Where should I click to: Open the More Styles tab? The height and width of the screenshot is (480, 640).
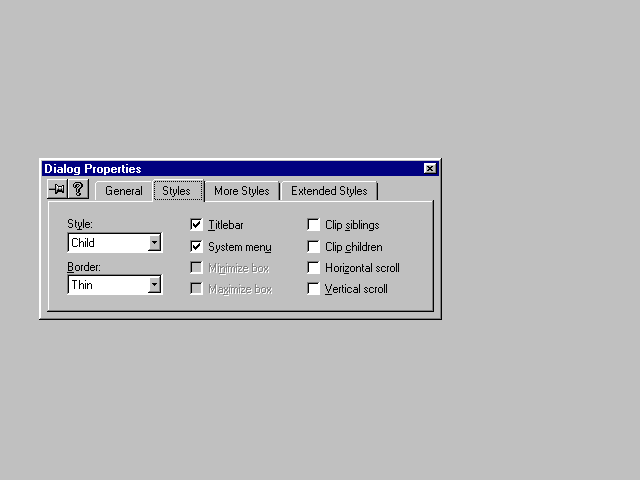coord(241,191)
